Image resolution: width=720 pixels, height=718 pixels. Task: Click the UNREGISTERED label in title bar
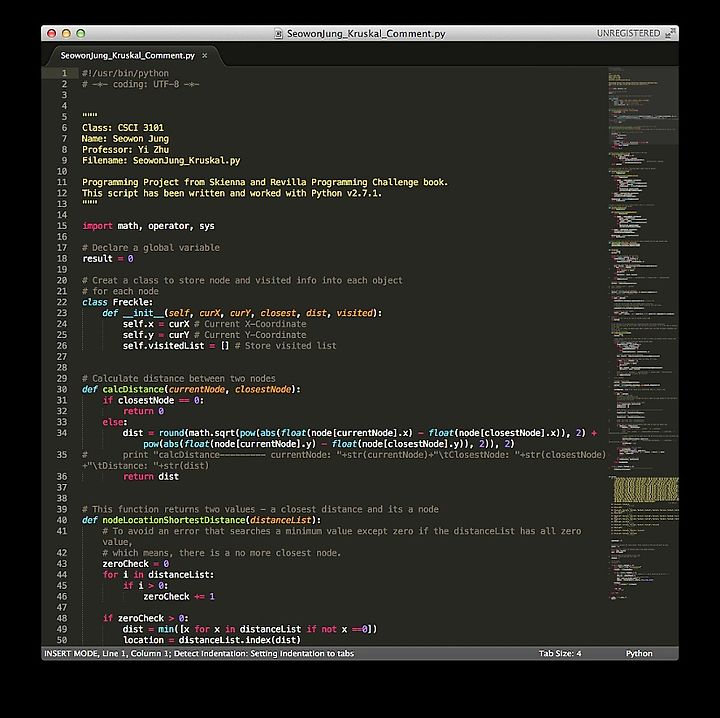point(628,34)
